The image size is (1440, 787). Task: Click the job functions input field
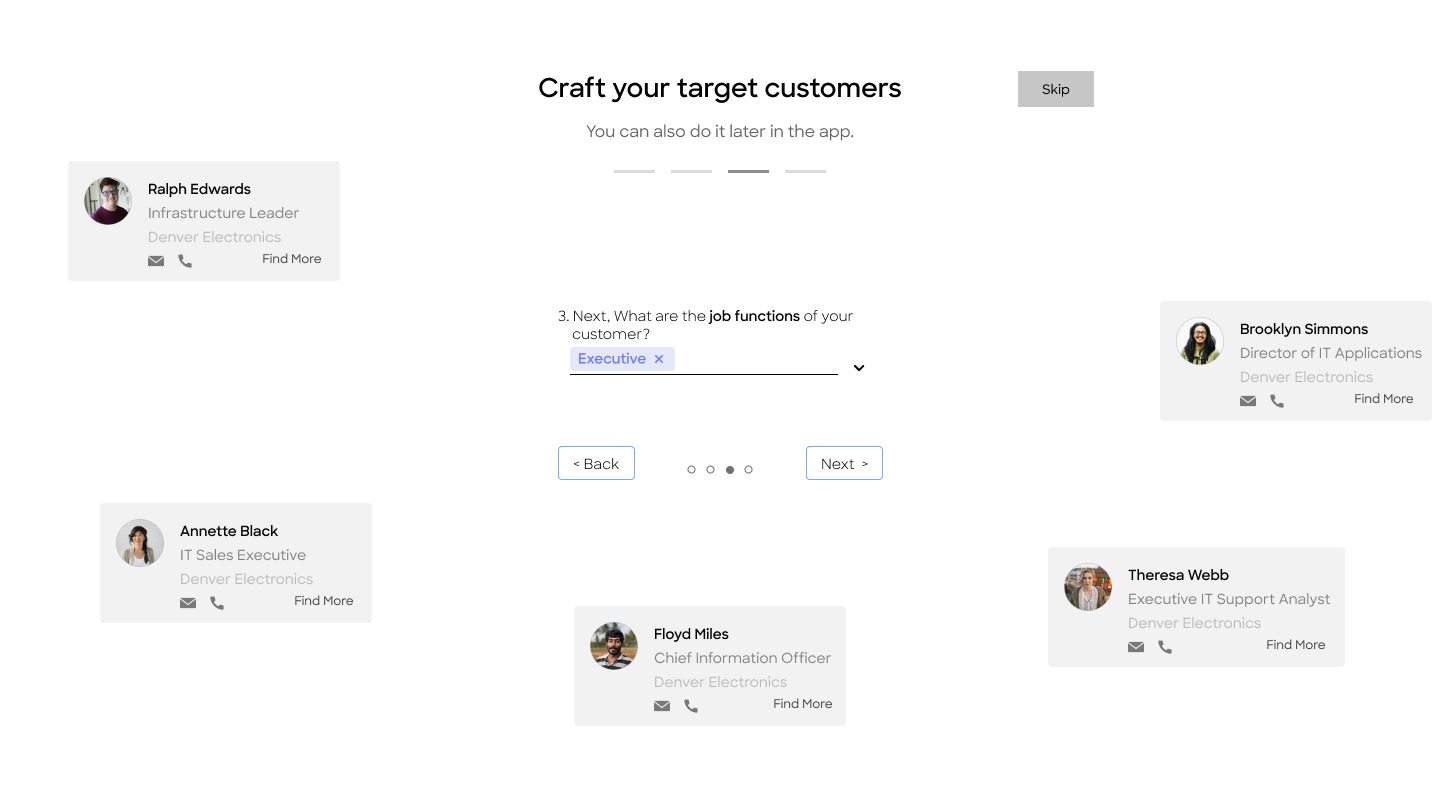click(x=755, y=360)
